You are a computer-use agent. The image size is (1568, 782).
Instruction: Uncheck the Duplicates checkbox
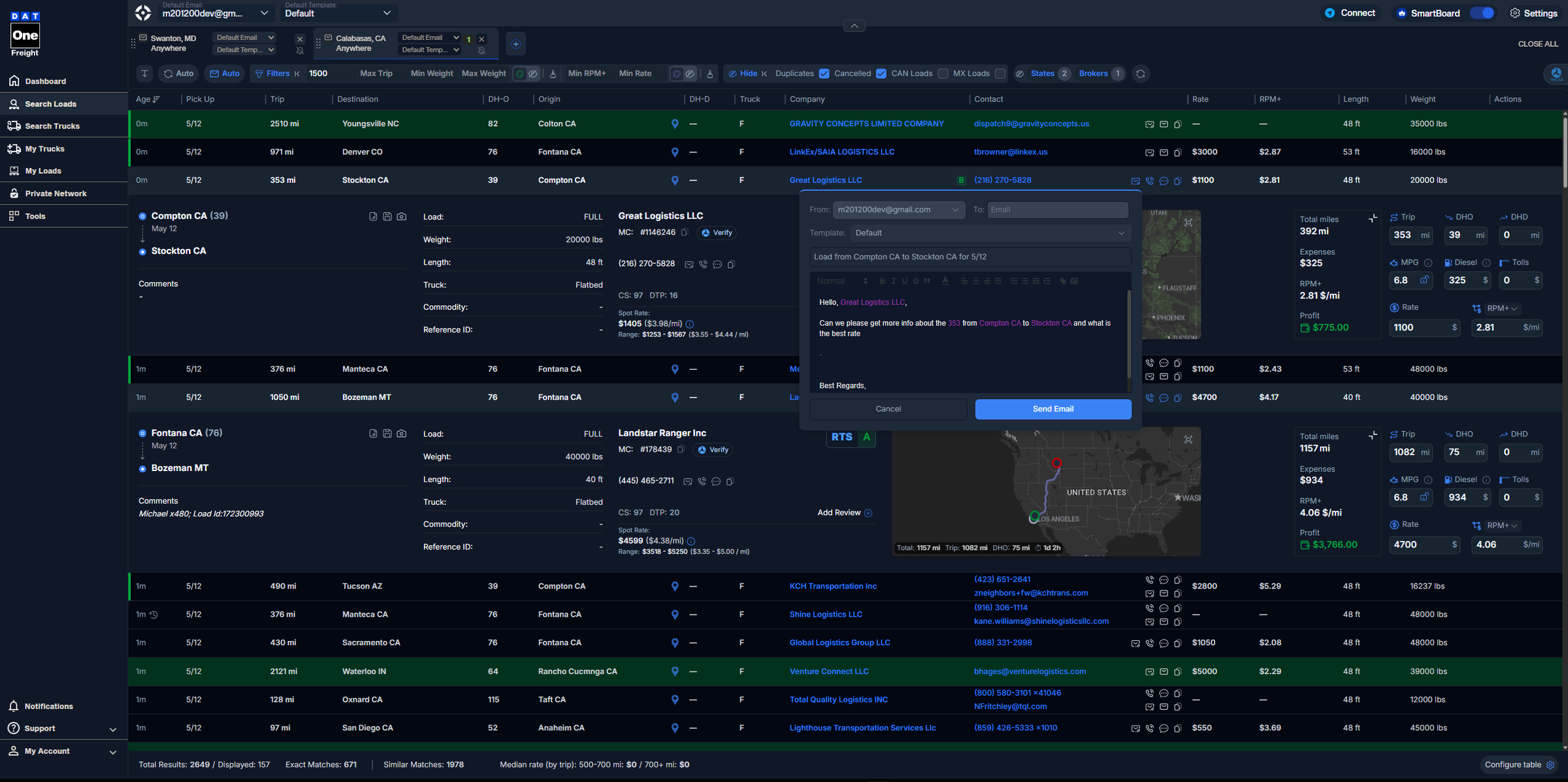pos(825,74)
